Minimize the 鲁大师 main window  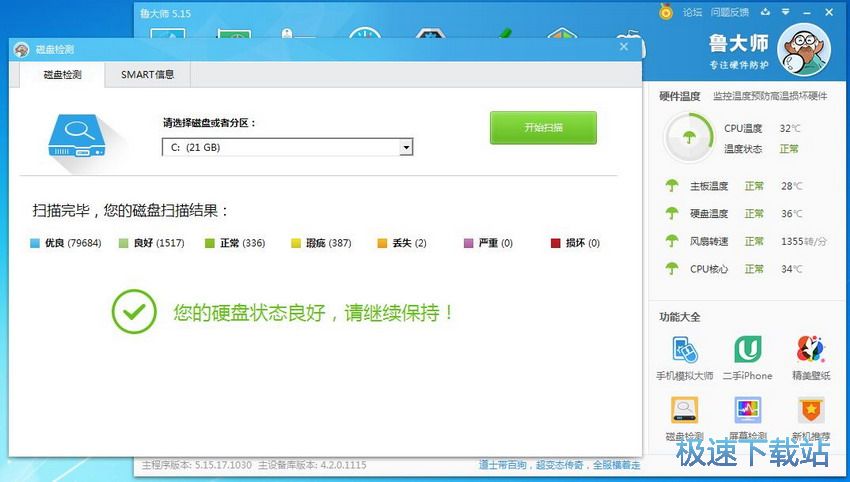click(807, 12)
